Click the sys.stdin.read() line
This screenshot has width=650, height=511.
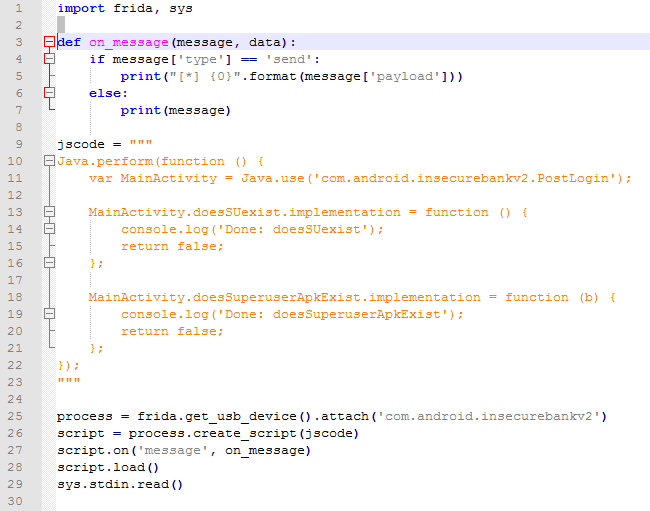point(120,484)
